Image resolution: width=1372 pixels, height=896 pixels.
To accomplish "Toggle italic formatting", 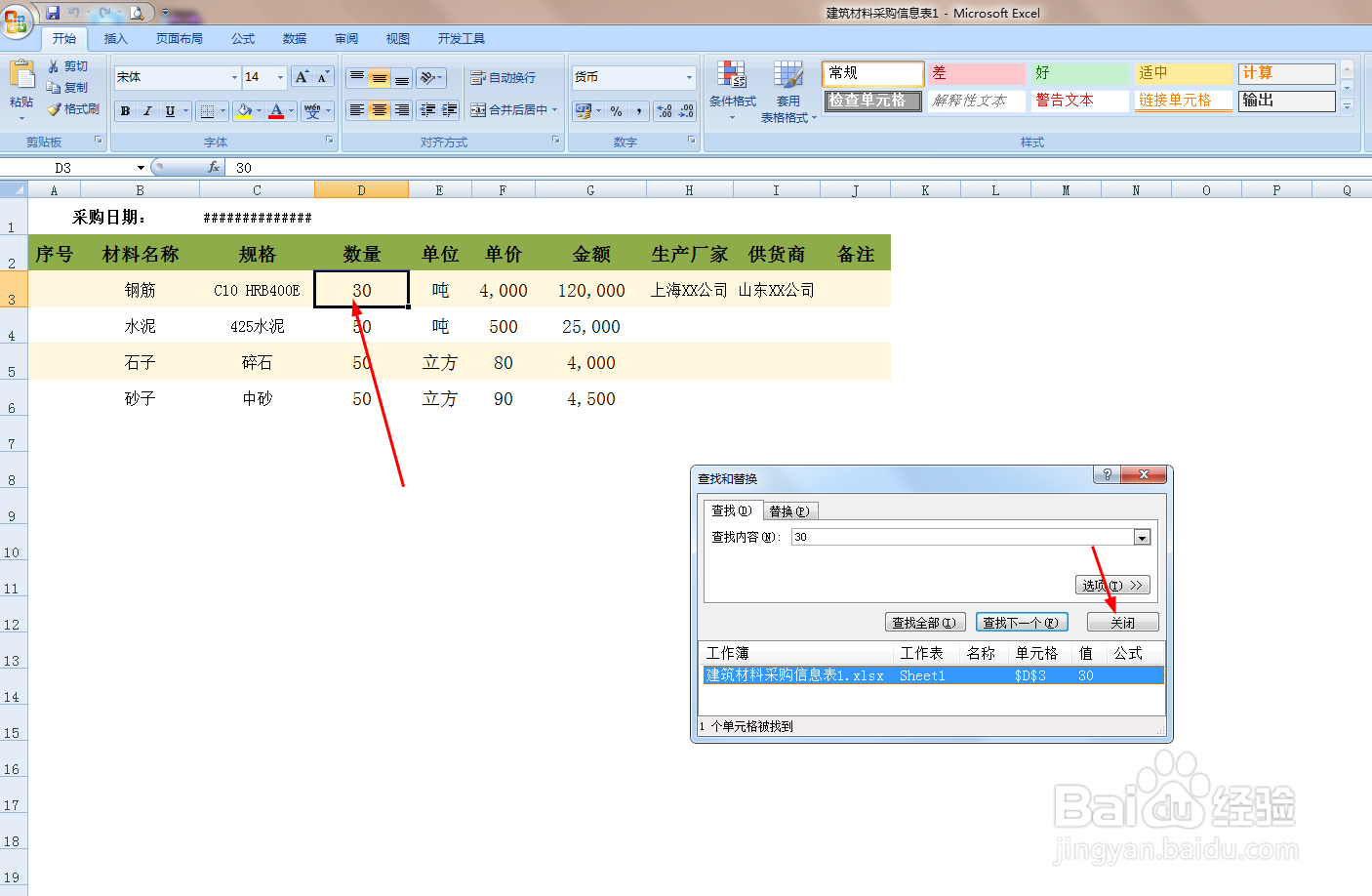I will click(x=147, y=111).
